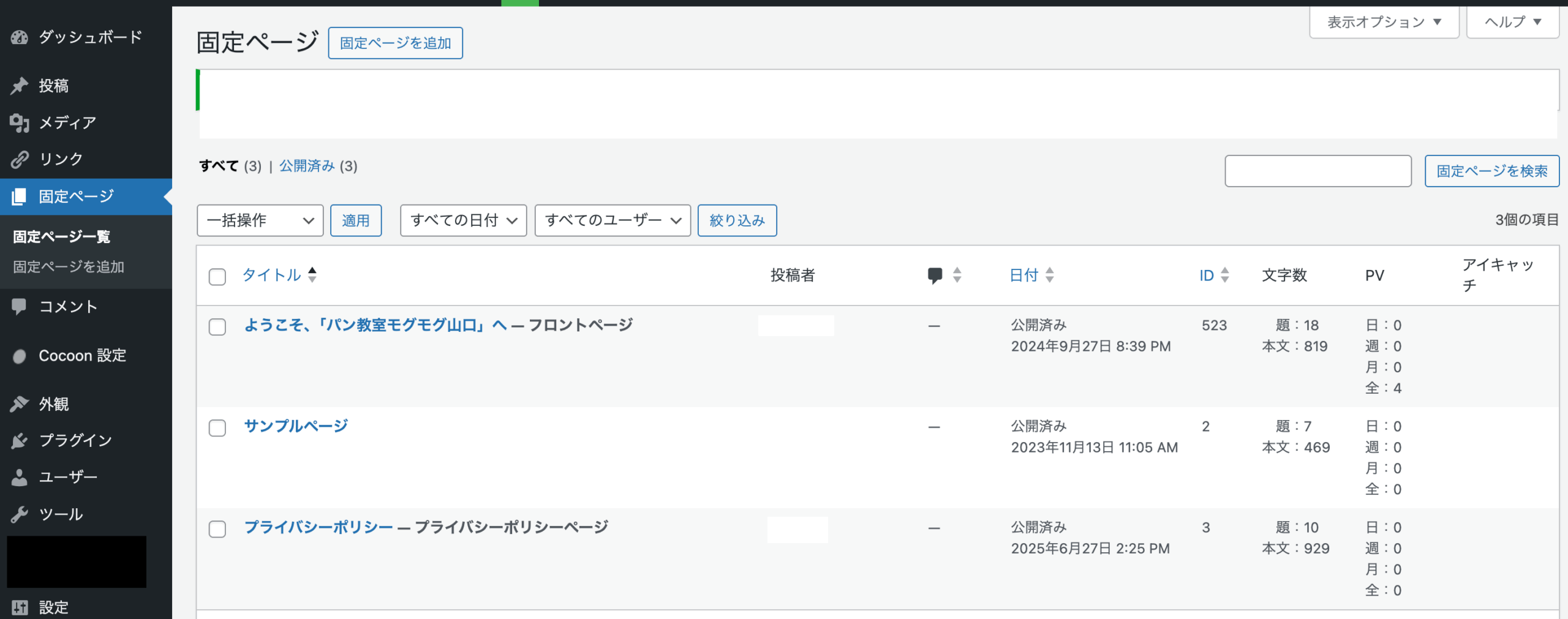
Task: Open 固定ページを追加 in the sidebar submenu
Action: [69, 267]
